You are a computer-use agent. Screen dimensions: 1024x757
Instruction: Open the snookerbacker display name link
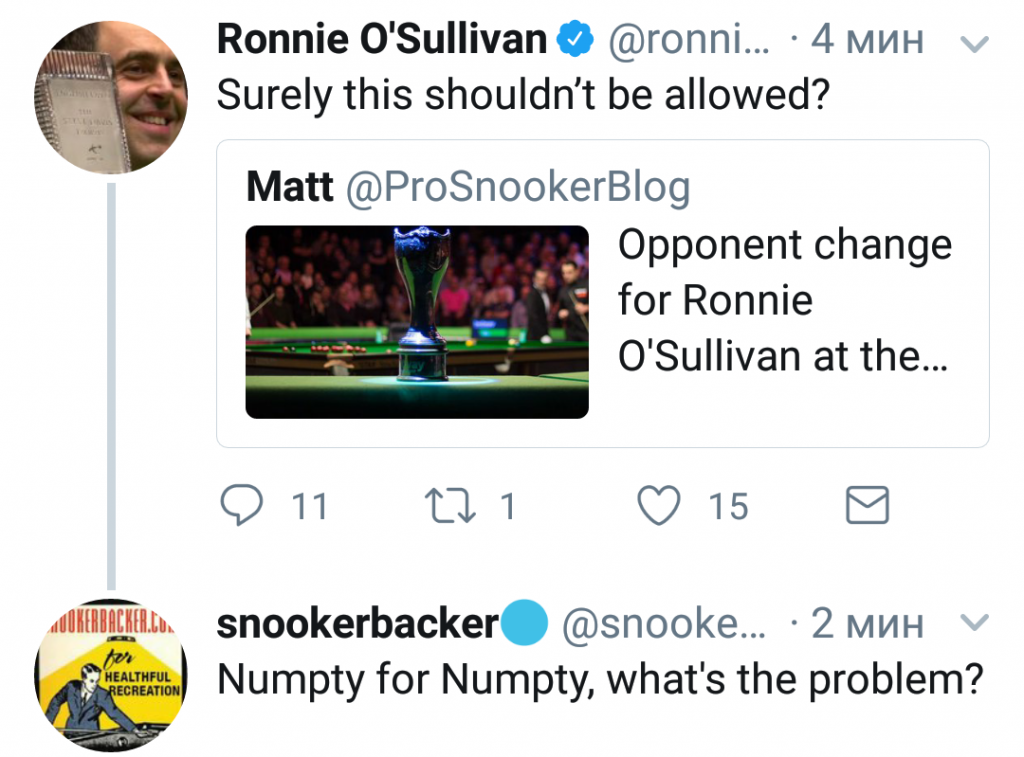point(357,624)
